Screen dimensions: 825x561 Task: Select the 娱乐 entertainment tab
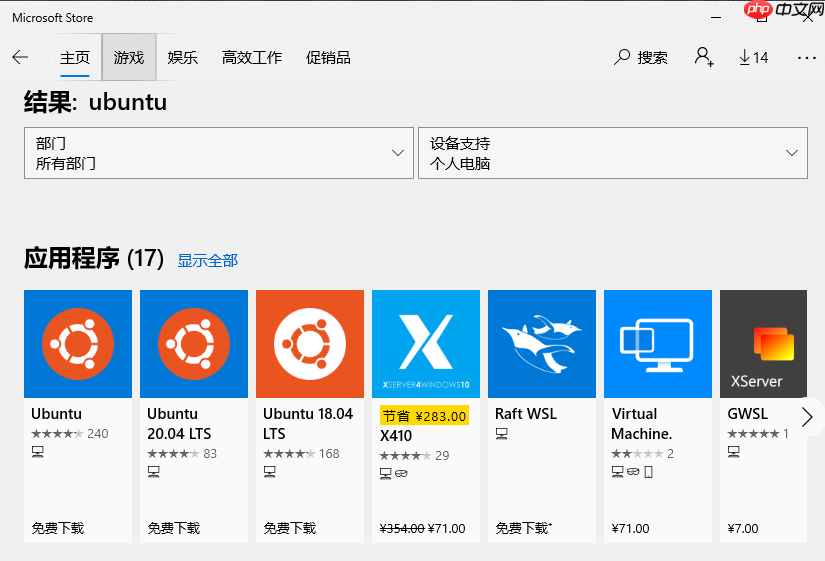point(183,57)
